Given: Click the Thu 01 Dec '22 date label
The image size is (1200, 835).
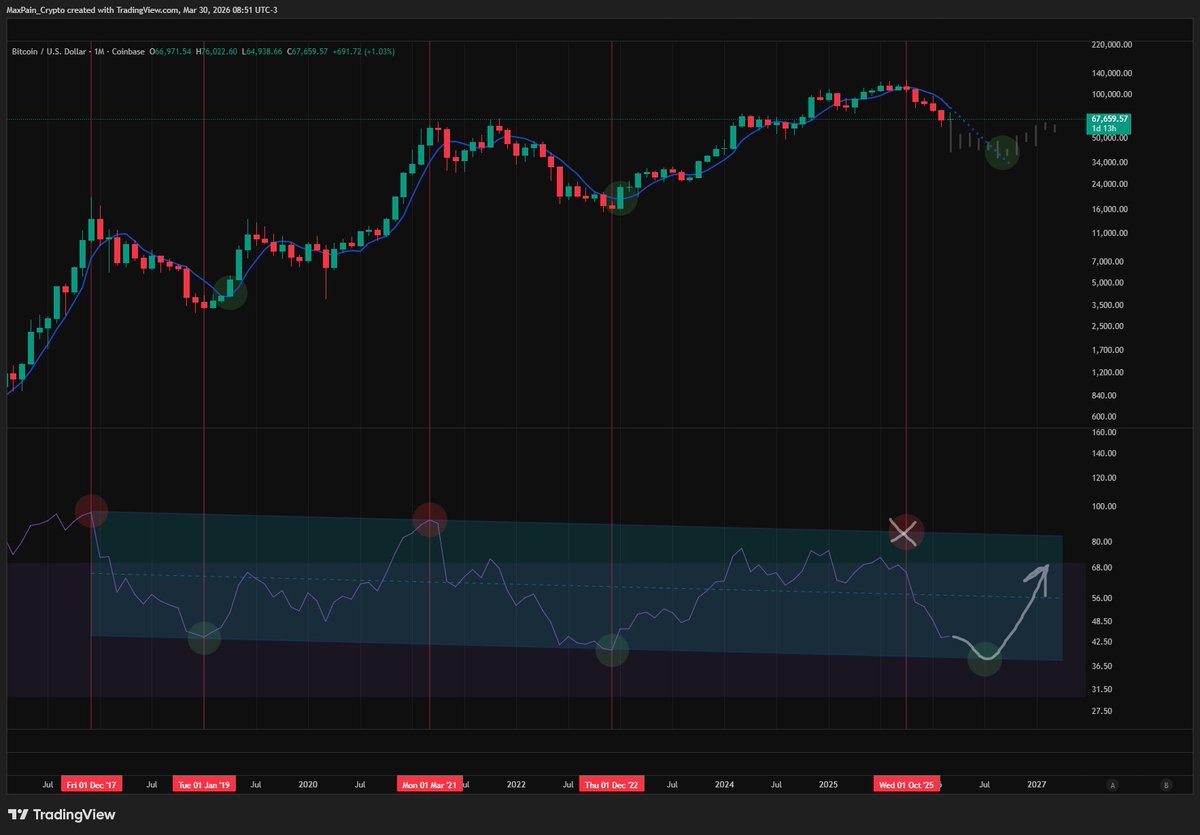Looking at the screenshot, I should [x=611, y=785].
